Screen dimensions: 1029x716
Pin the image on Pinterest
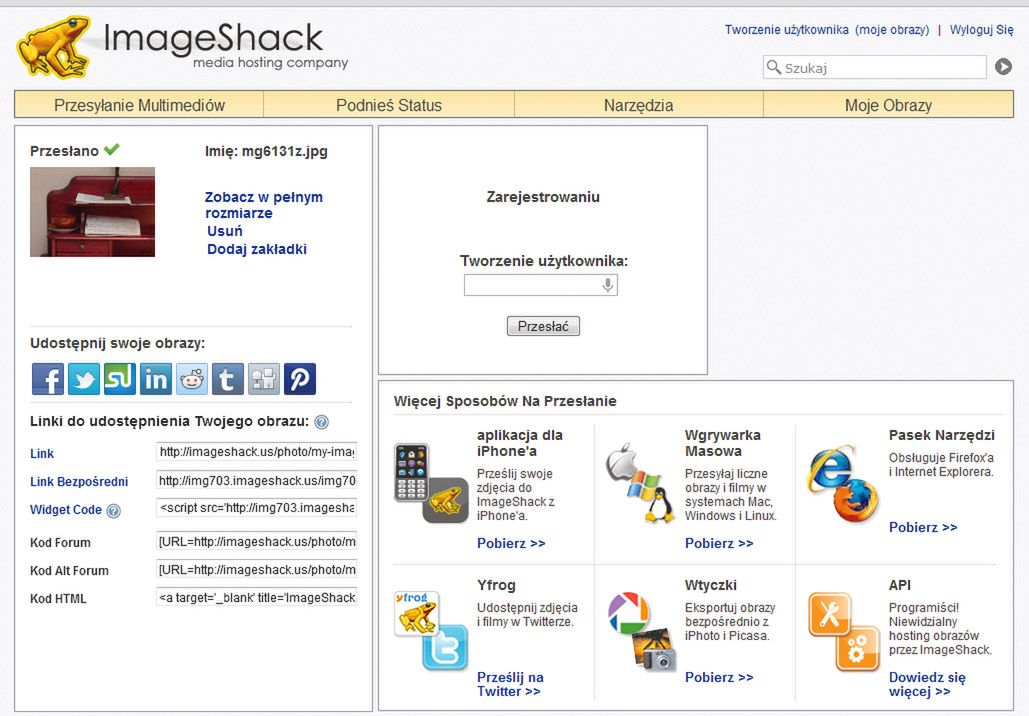click(x=300, y=379)
